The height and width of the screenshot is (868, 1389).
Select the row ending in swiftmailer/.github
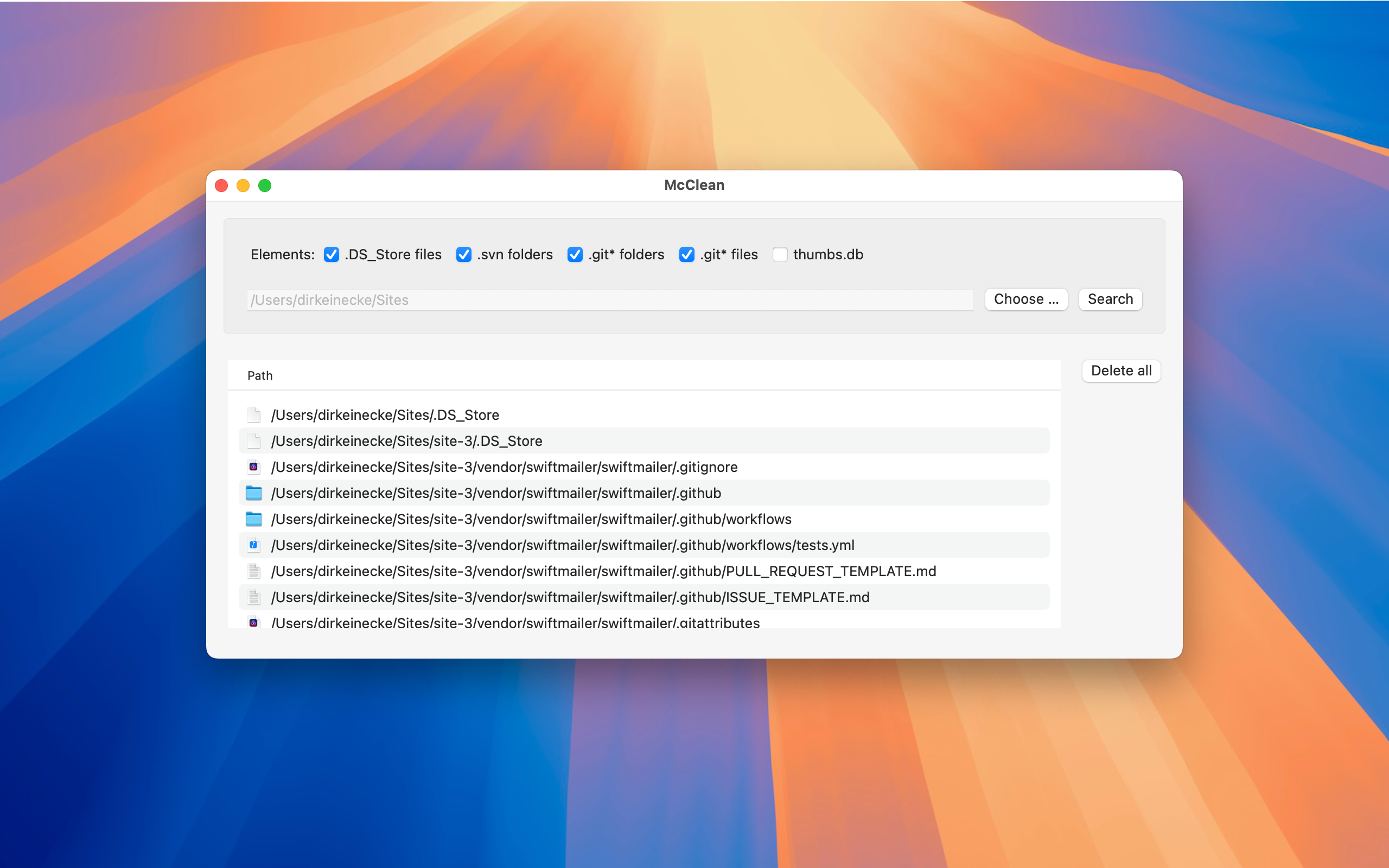tap(644, 493)
